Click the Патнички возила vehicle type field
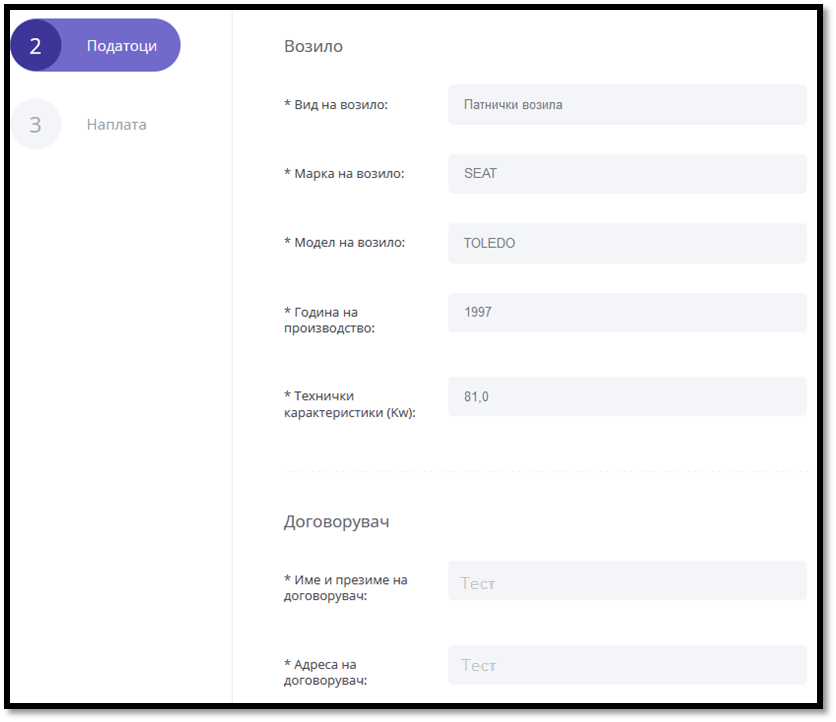 (627, 105)
